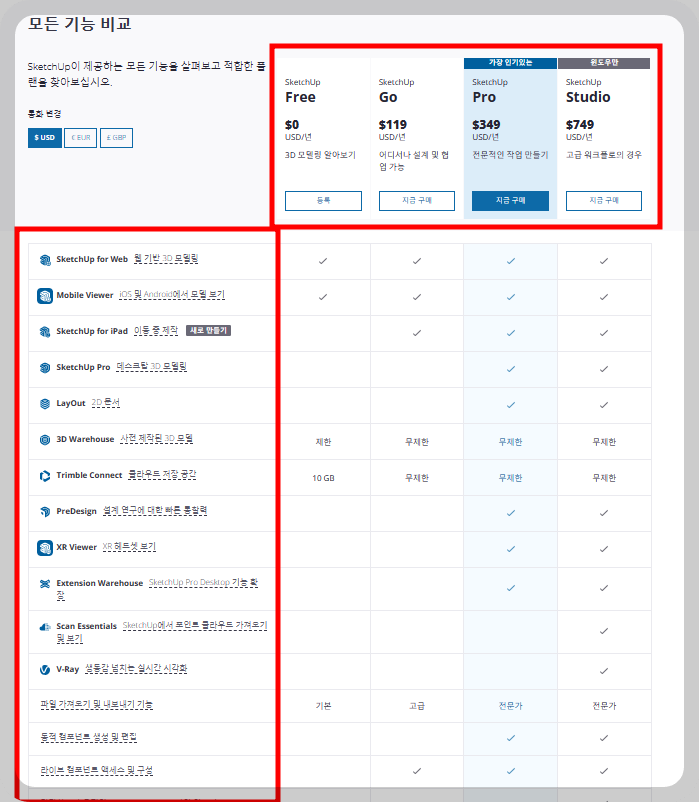Click the 기본 cell in file import row

coord(323,706)
